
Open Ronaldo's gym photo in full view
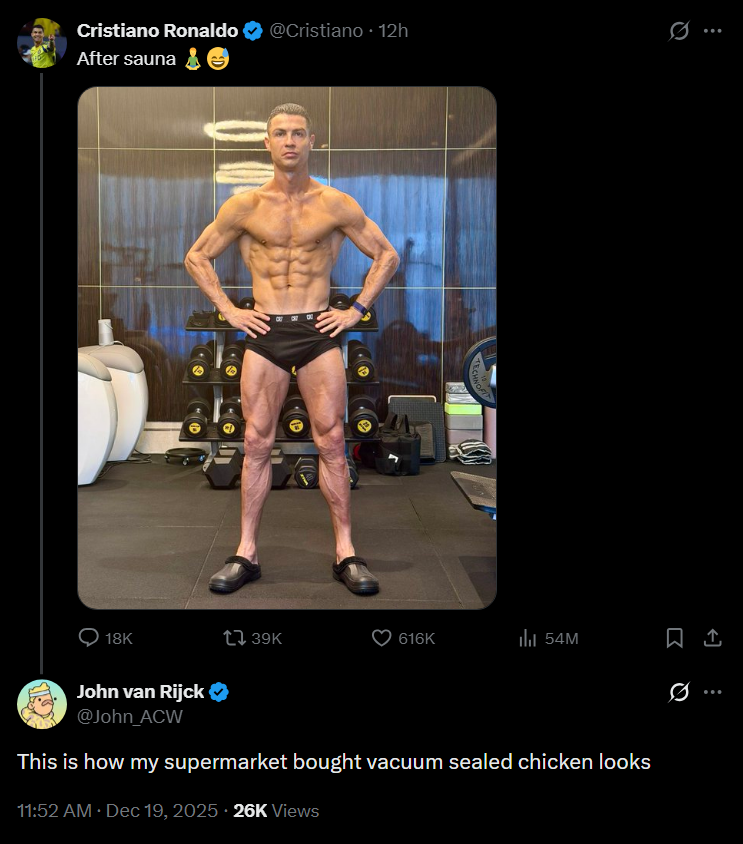pos(287,350)
